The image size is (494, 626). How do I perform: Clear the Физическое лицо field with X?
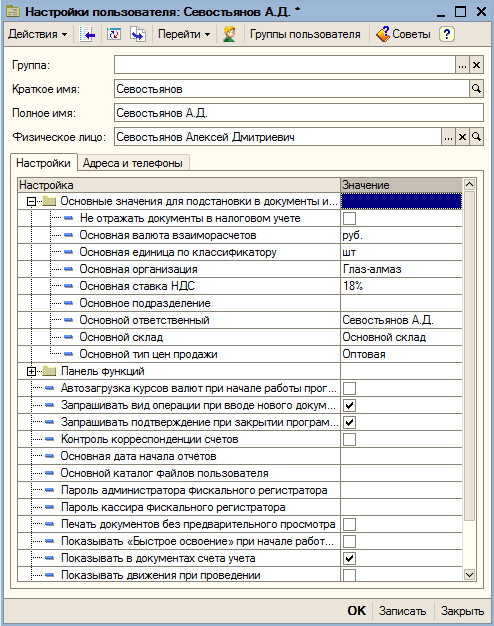pyautogui.click(x=462, y=137)
